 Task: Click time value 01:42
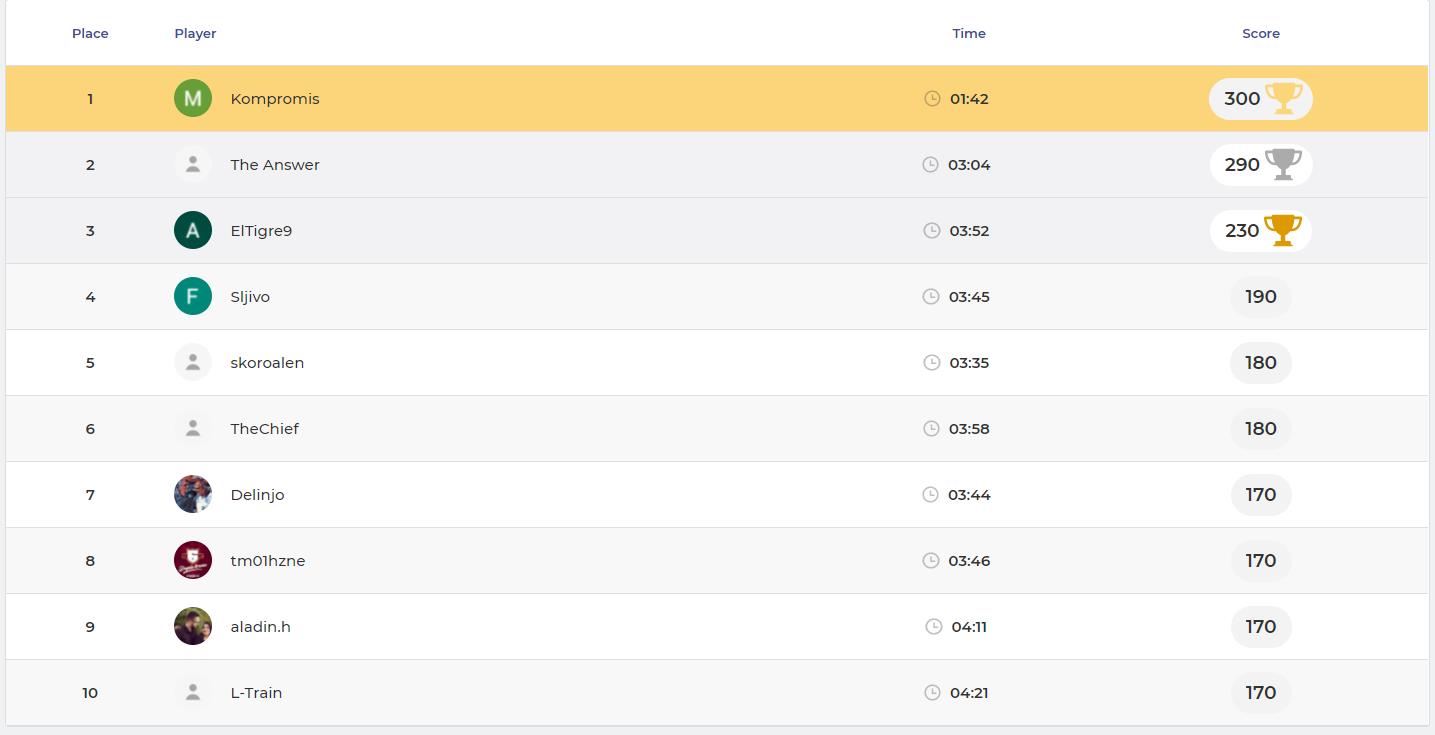point(969,99)
